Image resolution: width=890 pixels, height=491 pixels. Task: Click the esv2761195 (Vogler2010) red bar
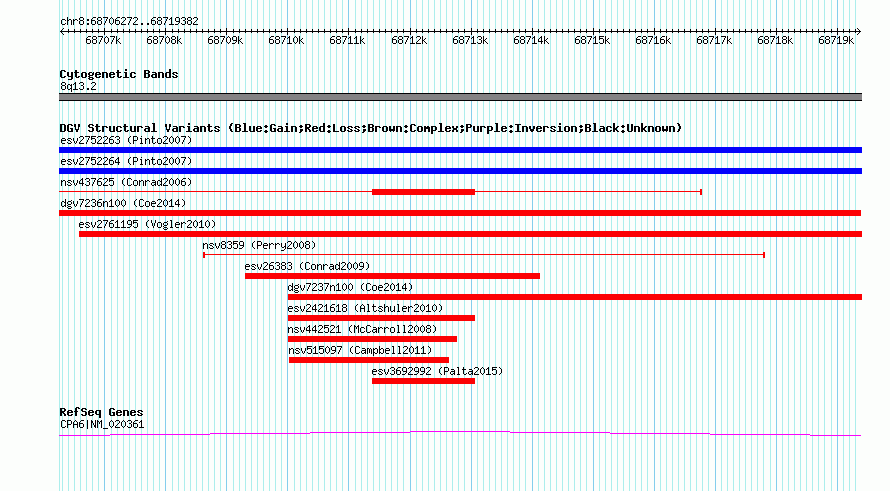point(471,234)
